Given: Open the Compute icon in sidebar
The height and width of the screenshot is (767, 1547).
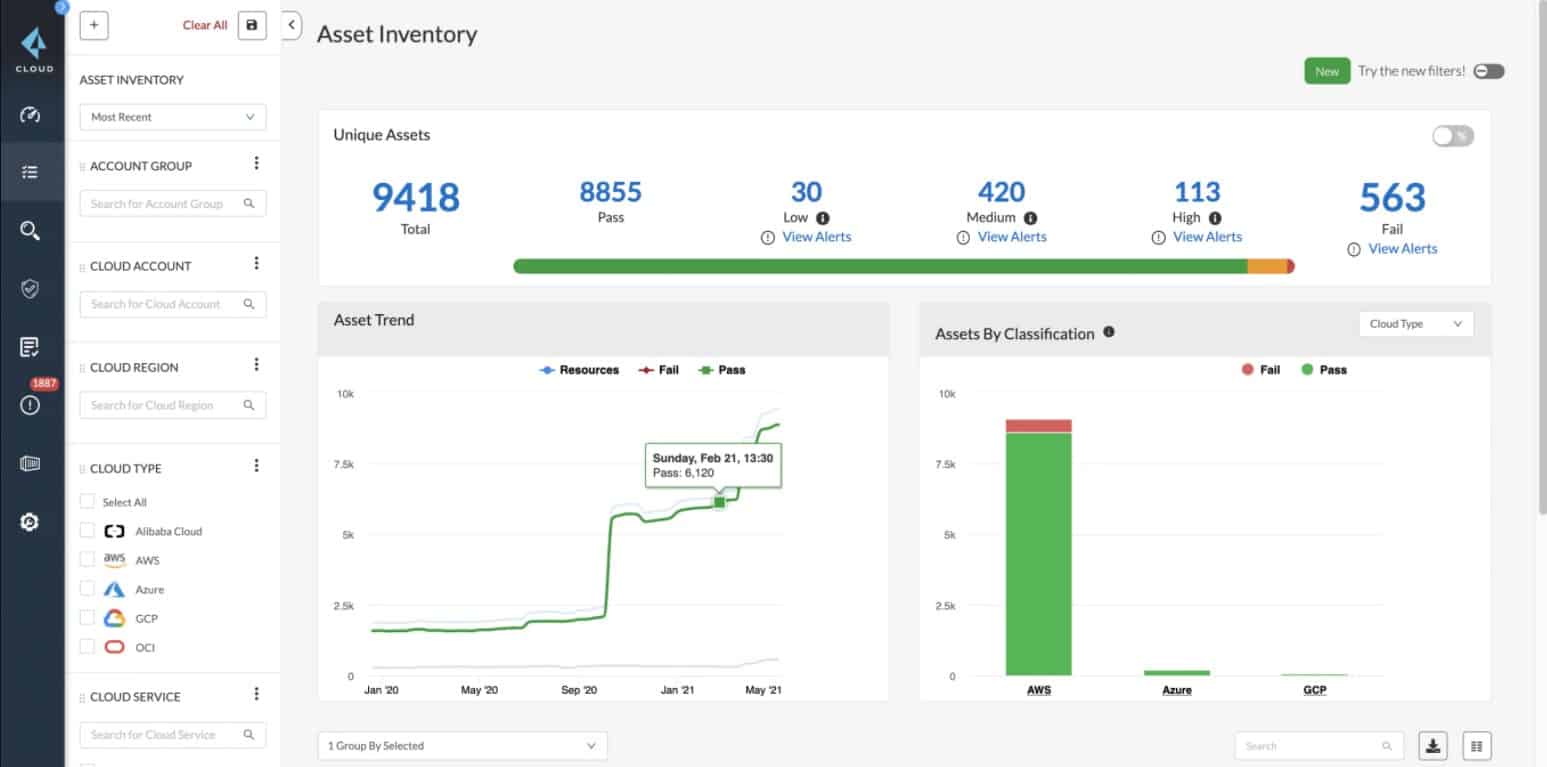Looking at the screenshot, I should coord(30,463).
